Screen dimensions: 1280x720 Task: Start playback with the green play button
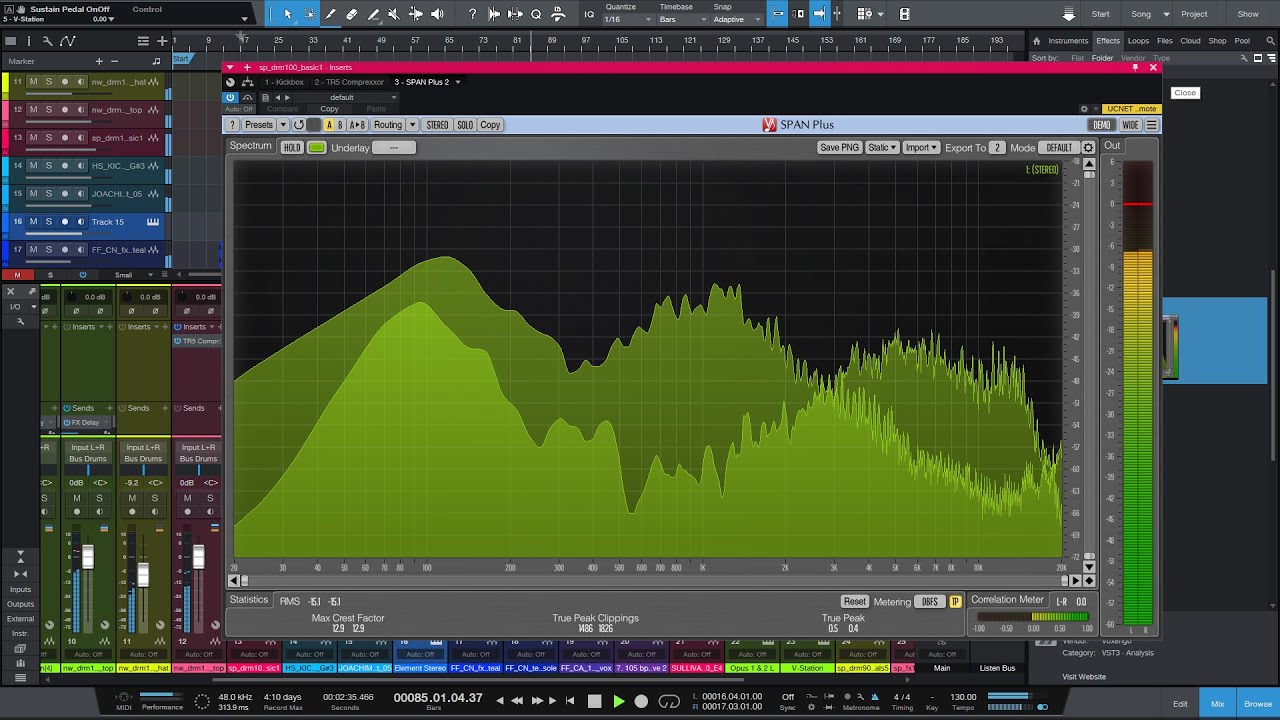618,701
